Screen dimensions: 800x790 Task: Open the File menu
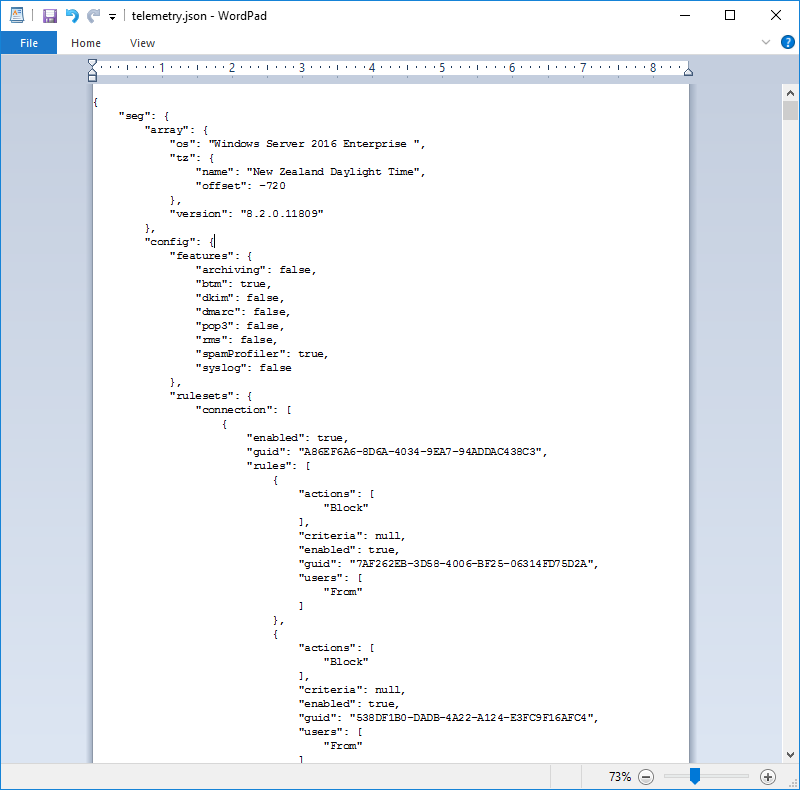click(29, 43)
